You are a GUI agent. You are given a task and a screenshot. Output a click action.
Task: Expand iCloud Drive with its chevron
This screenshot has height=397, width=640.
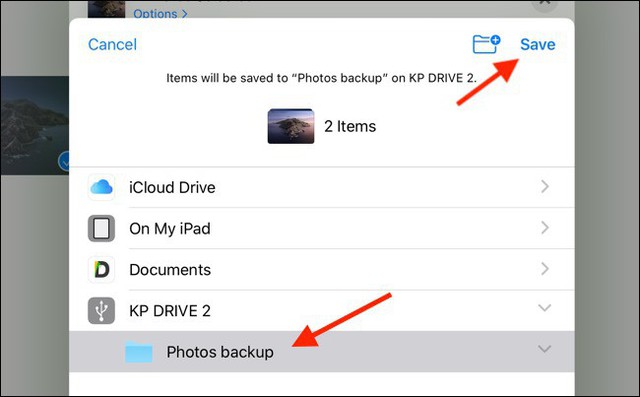click(545, 187)
